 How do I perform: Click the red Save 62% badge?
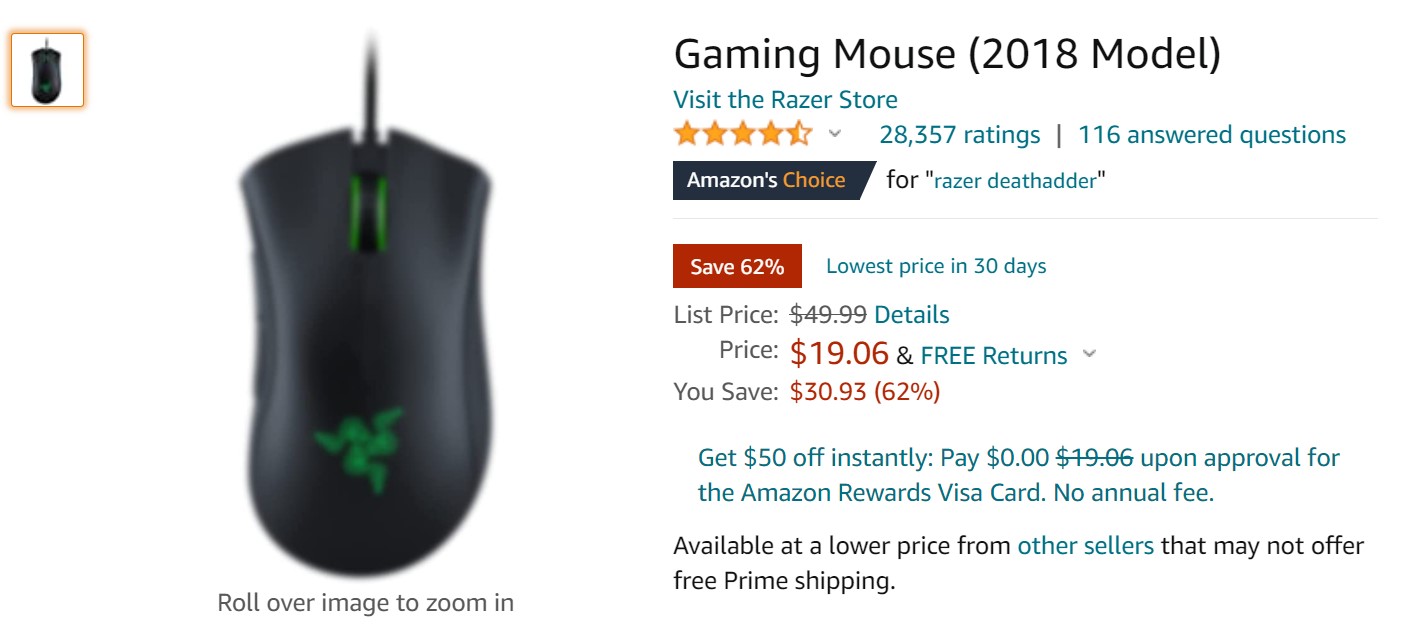click(x=737, y=267)
